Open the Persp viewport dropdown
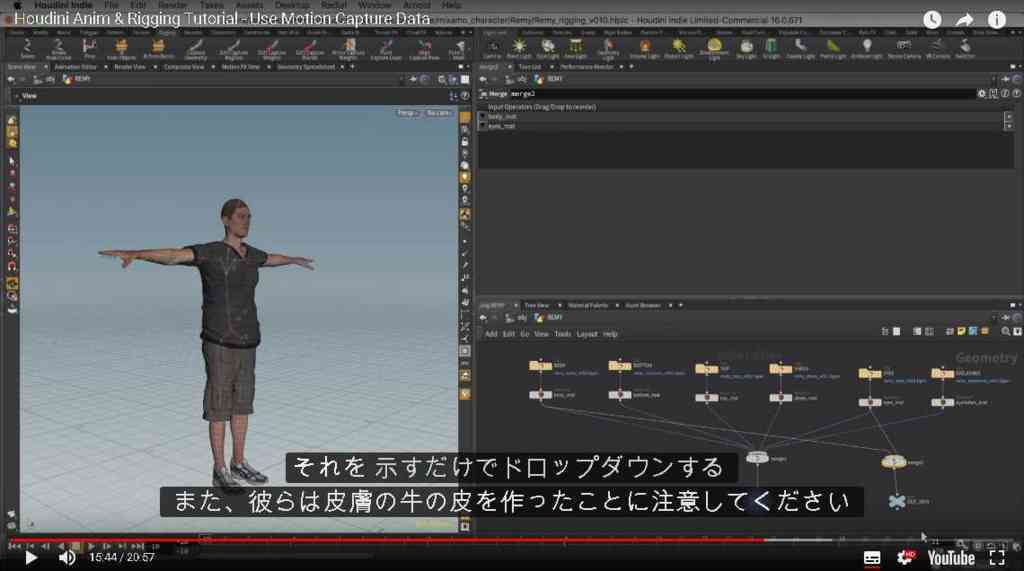Image resolution: width=1024 pixels, height=571 pixels. click(x=407, y=113)
